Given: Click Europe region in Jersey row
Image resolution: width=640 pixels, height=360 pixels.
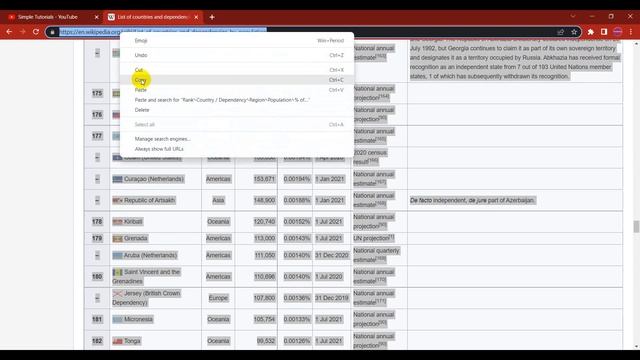Looking at the screenshot, I should (x=218, y=298).
